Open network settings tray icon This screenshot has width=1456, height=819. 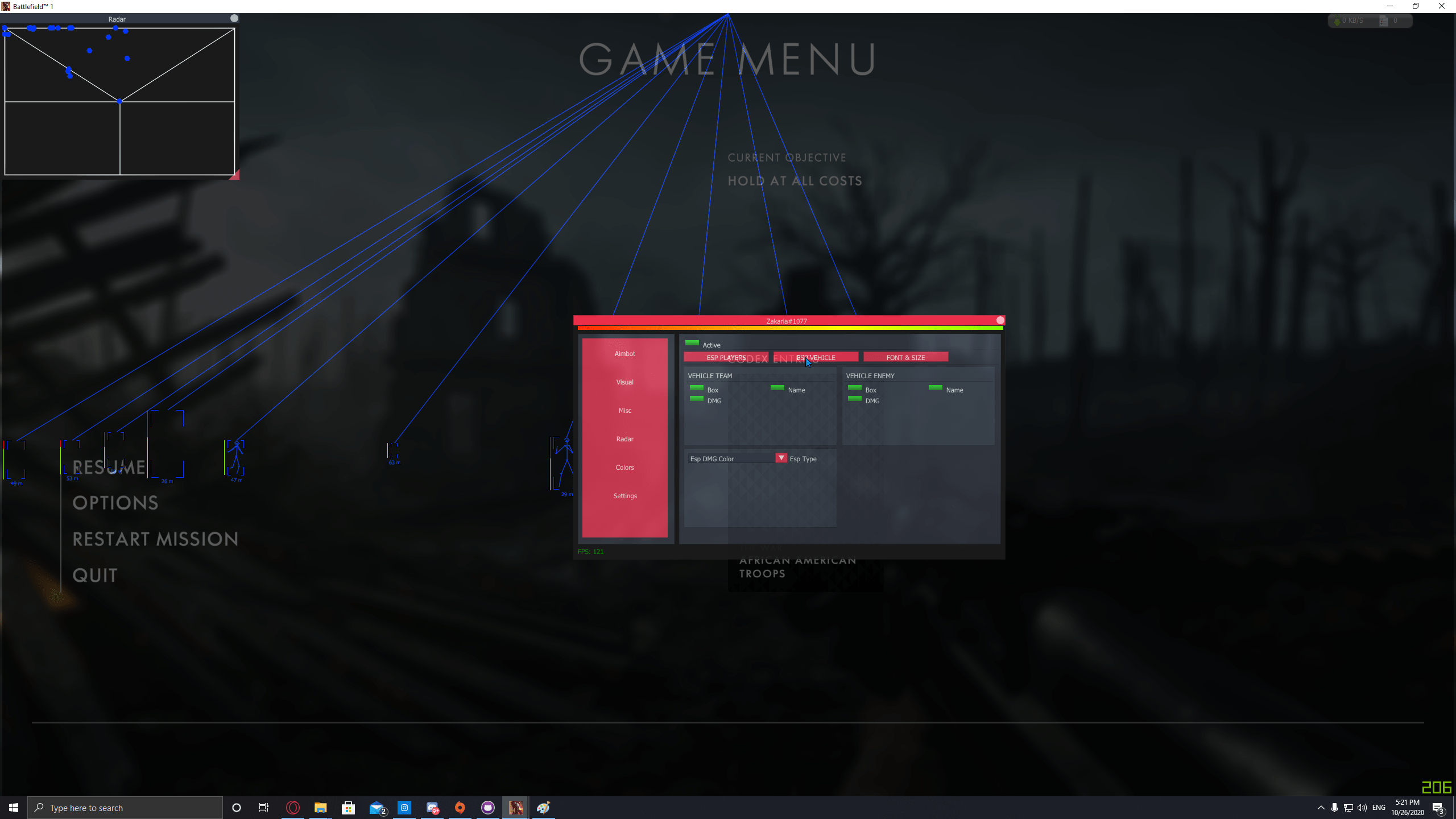(1348, 808)
